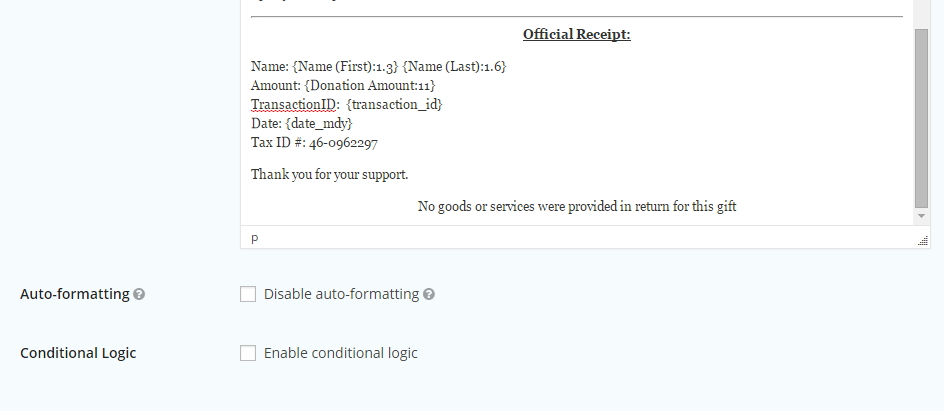Click the {date_mdy} merge tag

(x=319, y=123)
